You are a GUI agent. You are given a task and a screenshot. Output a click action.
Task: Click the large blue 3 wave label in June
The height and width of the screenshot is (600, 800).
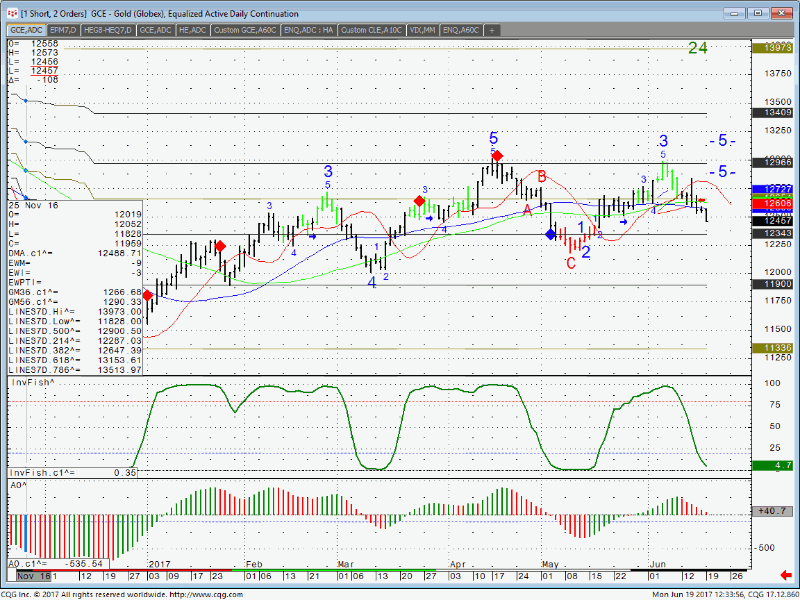pos(663,141)
